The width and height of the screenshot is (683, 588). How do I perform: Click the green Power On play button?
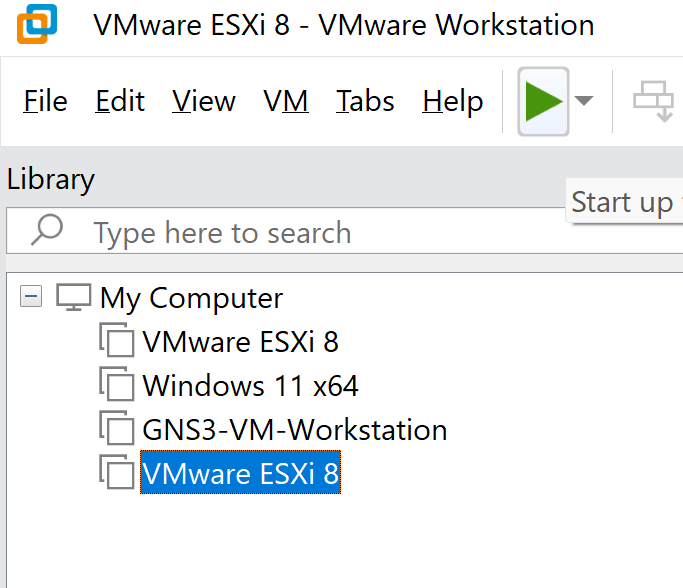click(x=543, y=101)
